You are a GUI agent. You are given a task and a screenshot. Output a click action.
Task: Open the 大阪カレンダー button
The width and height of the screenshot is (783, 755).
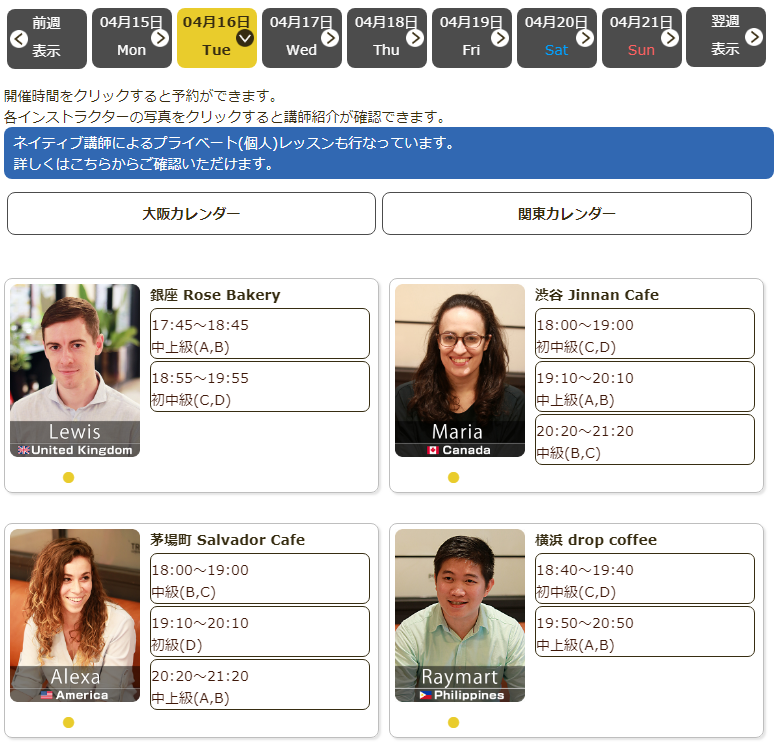(191, 214)
